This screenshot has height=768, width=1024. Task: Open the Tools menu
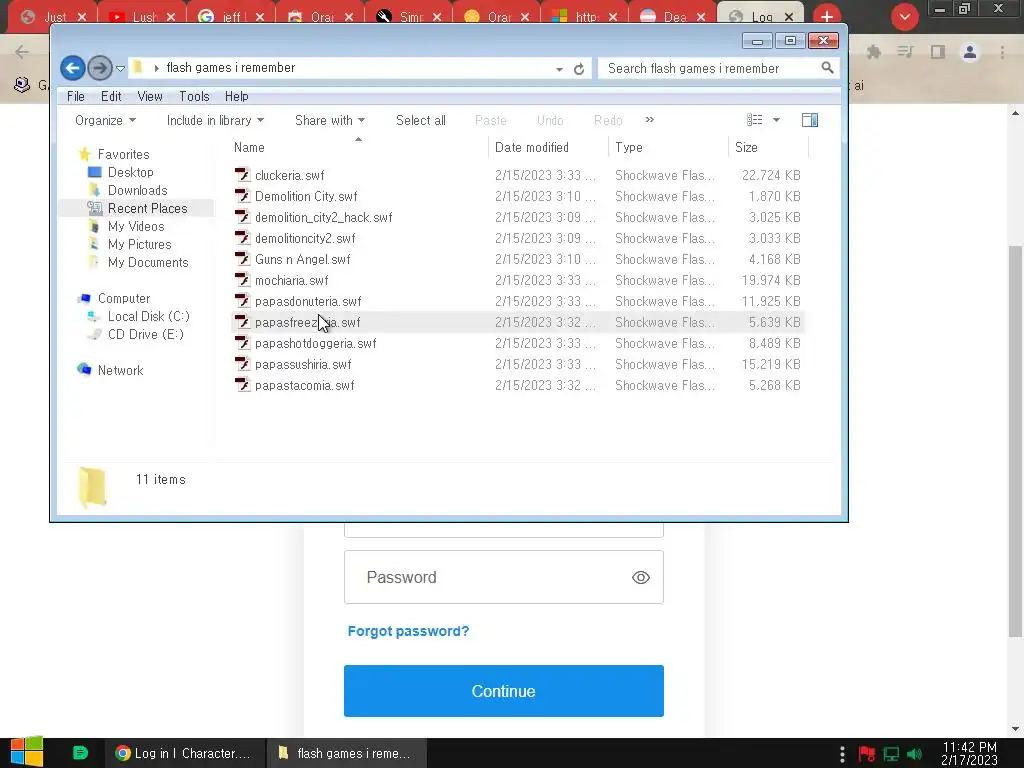click(194, 97)
